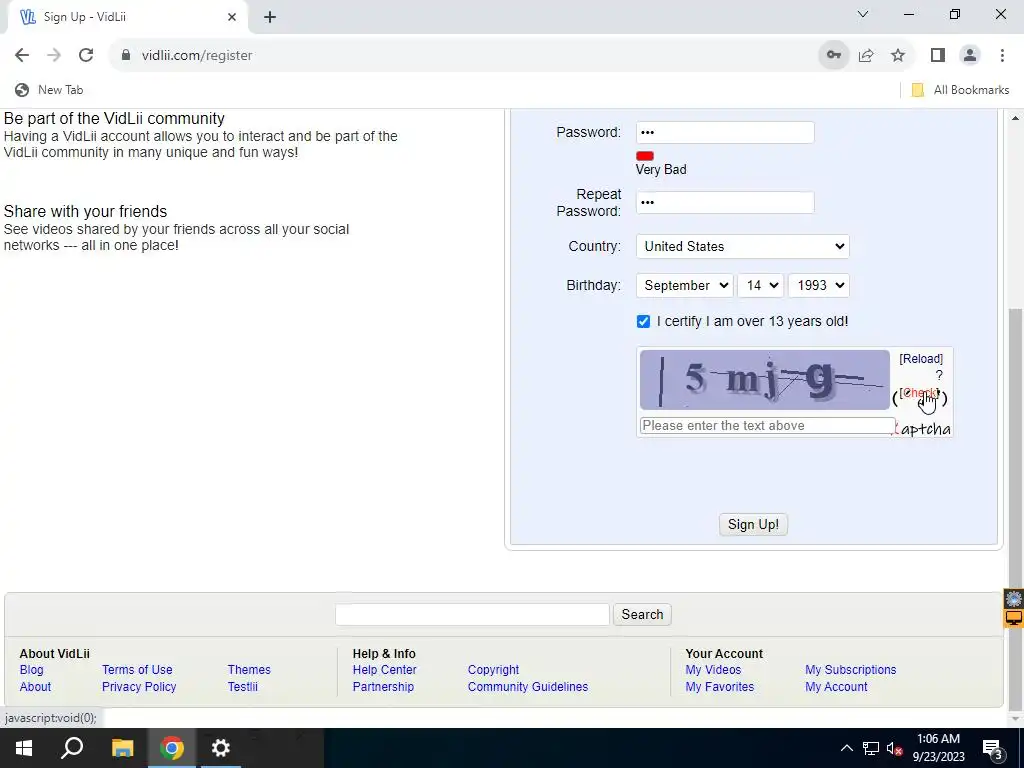The width and height of the screenshot is (1024, 768).
Task: Open Settings from the taskbar gear
Action: click(x=221, y=748)
